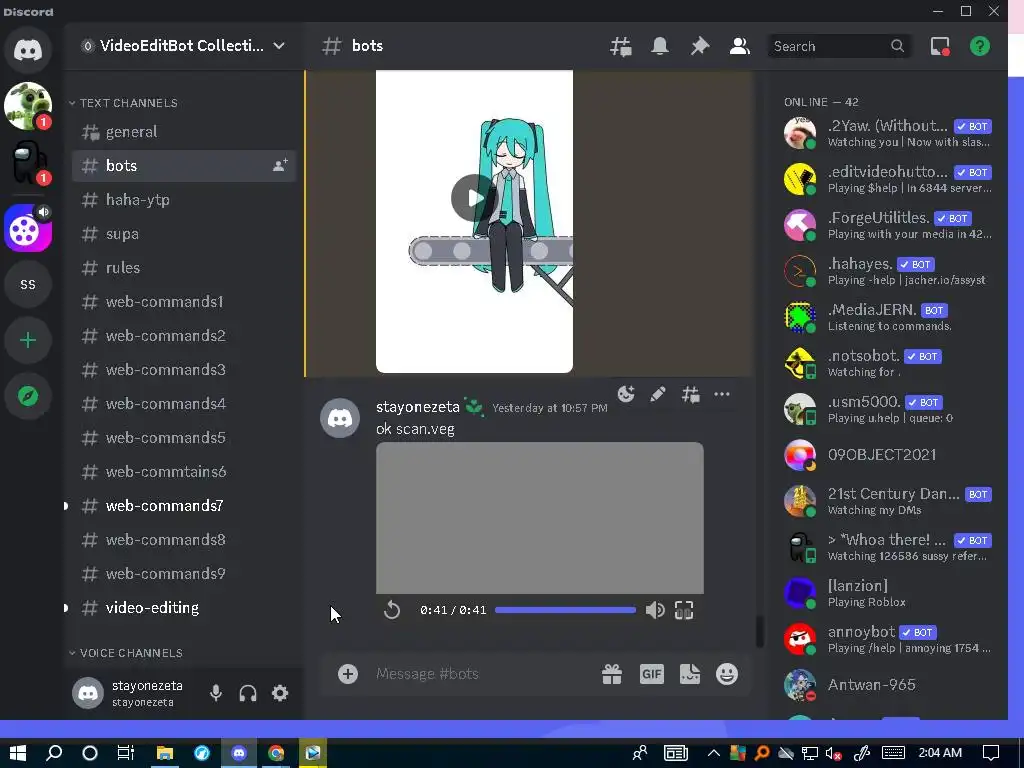
Task: Open the green Help icon
Action: 980,46
